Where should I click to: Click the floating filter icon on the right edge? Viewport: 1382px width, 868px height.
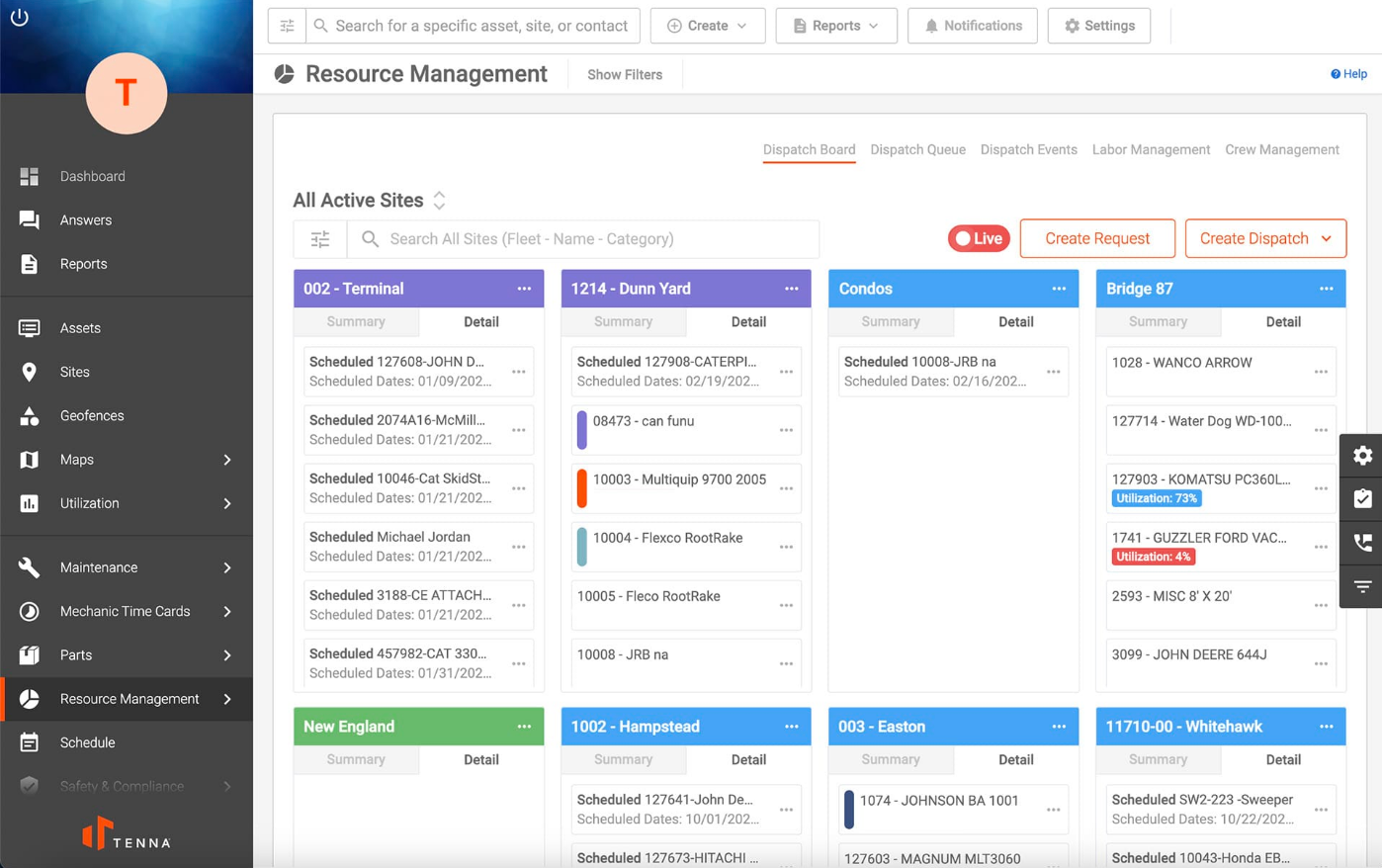point(1361,585)
